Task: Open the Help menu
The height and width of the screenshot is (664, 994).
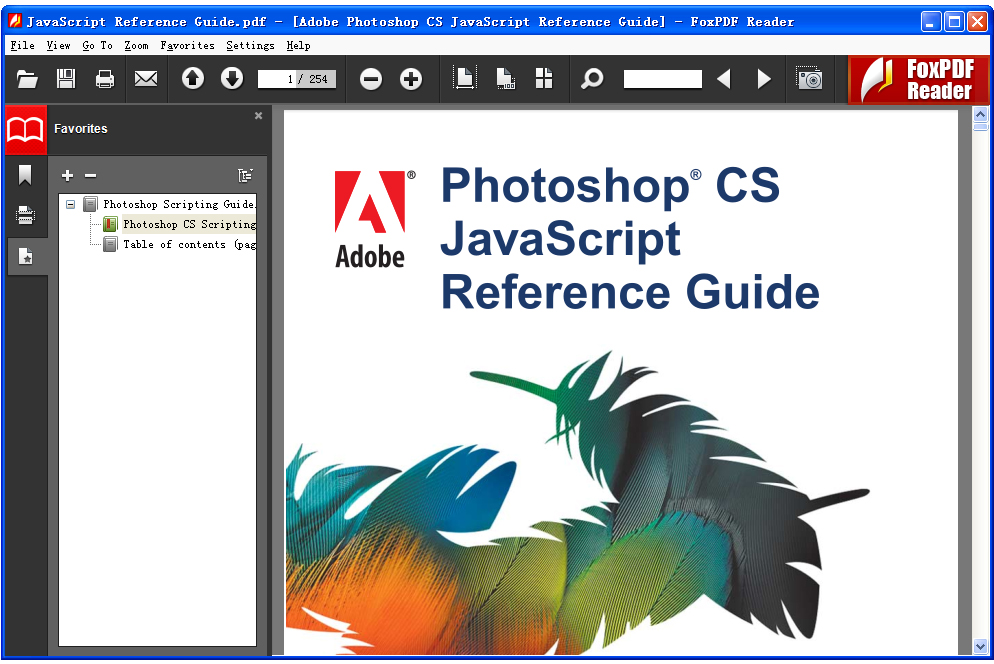Action: coord(299,46)
